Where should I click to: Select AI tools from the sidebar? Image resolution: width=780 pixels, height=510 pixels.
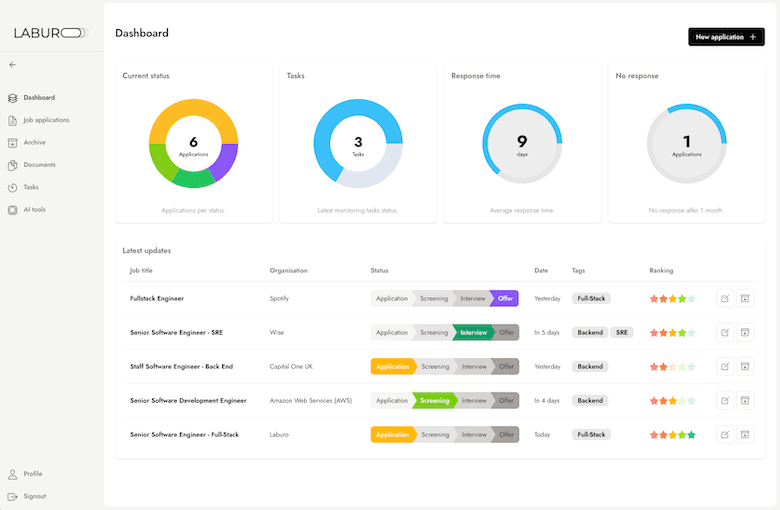tap(34, 210)
